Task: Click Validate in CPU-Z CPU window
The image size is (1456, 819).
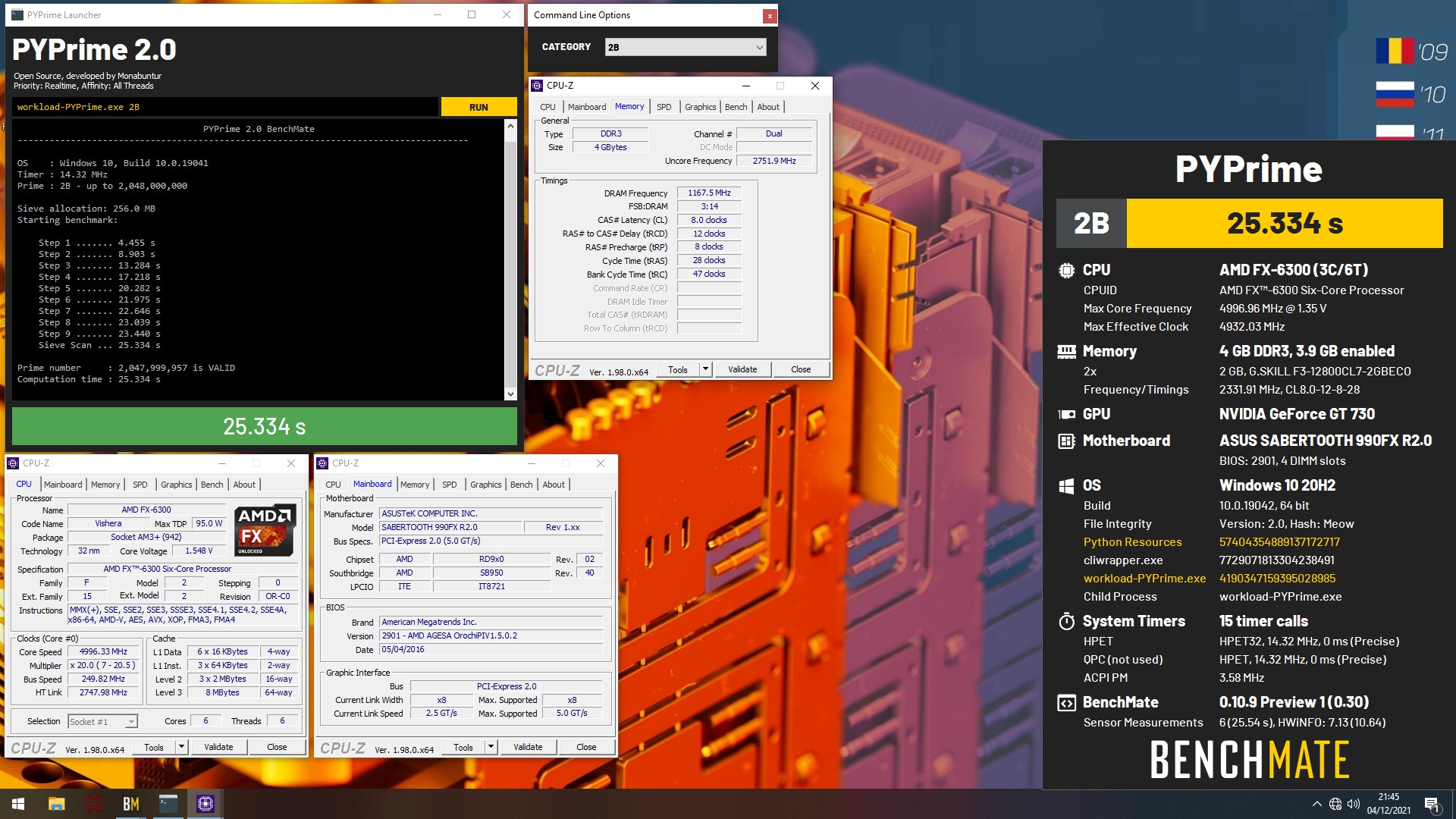Action: pos(218,747)
